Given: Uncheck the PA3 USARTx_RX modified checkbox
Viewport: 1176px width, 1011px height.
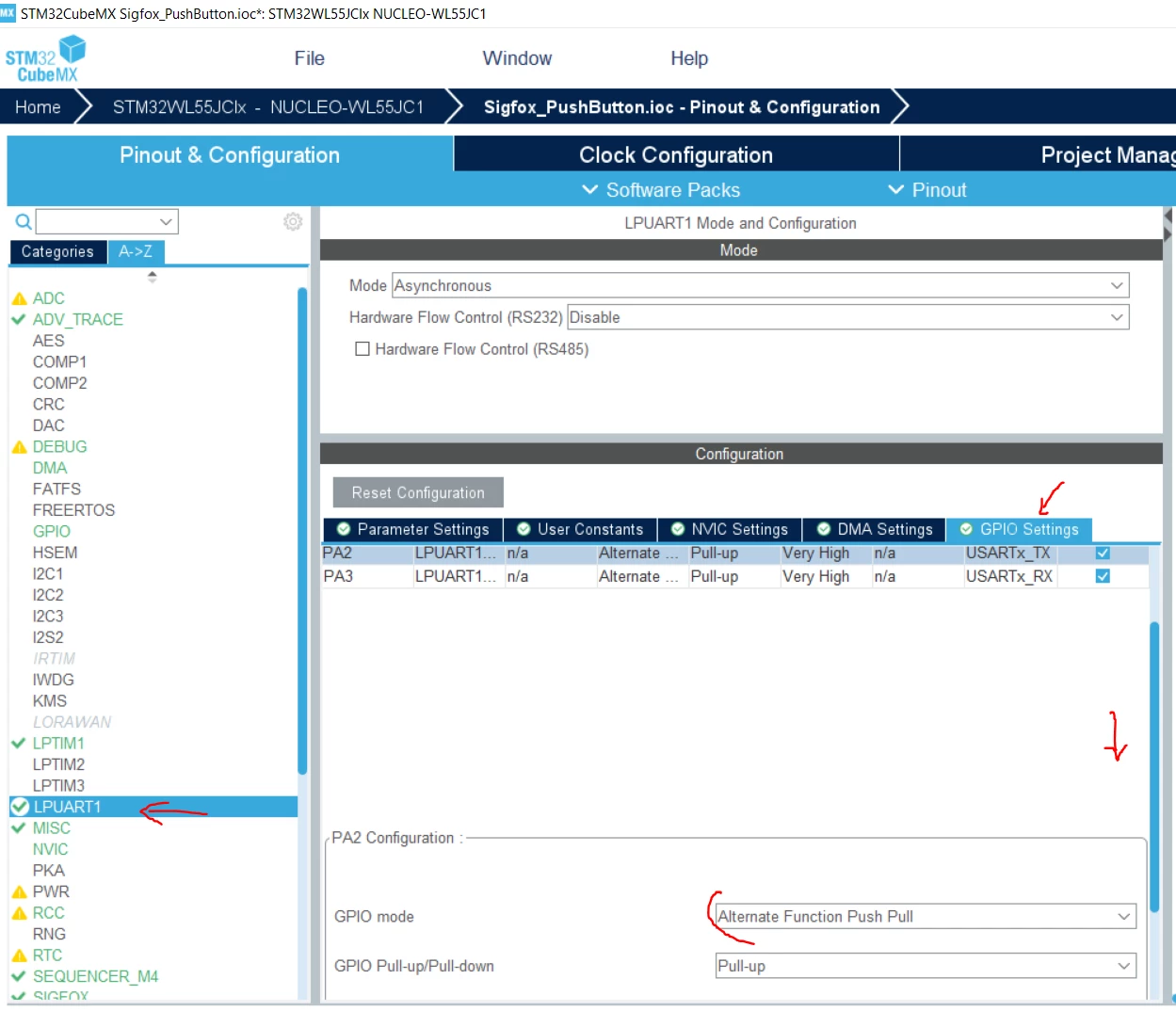Looking at the screenshot, I should pyautogui.click(x=1103, y=576).
